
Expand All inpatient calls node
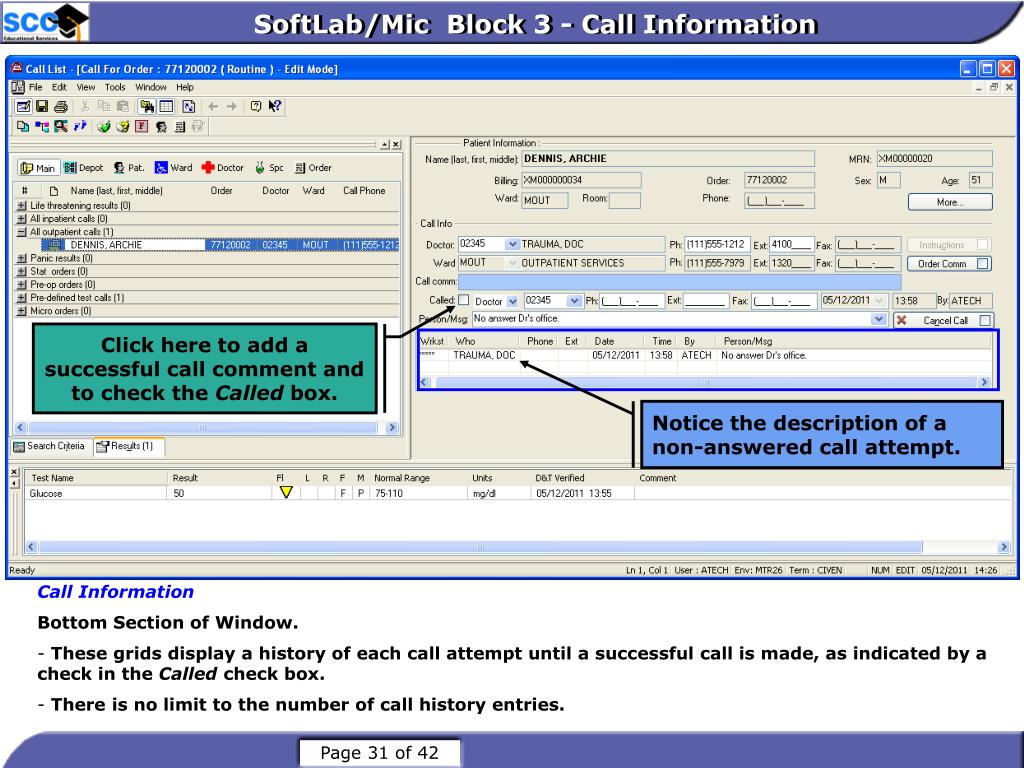(22, 218)
